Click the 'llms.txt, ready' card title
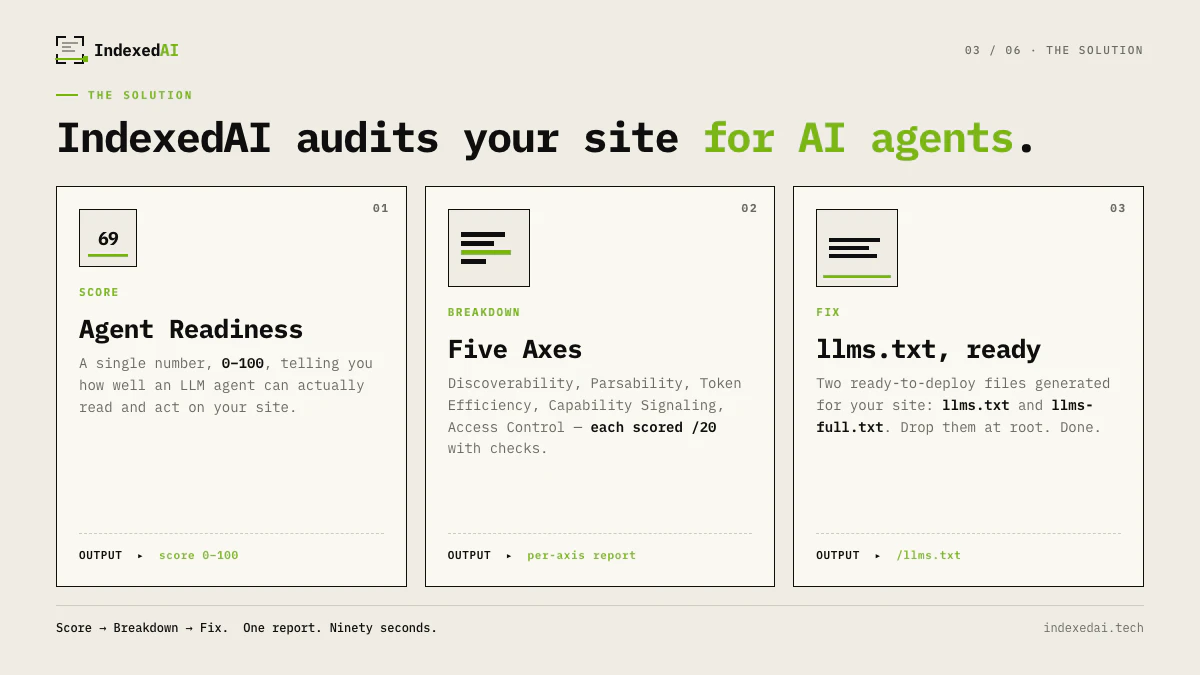The image size is (1200, 675). 928,350
